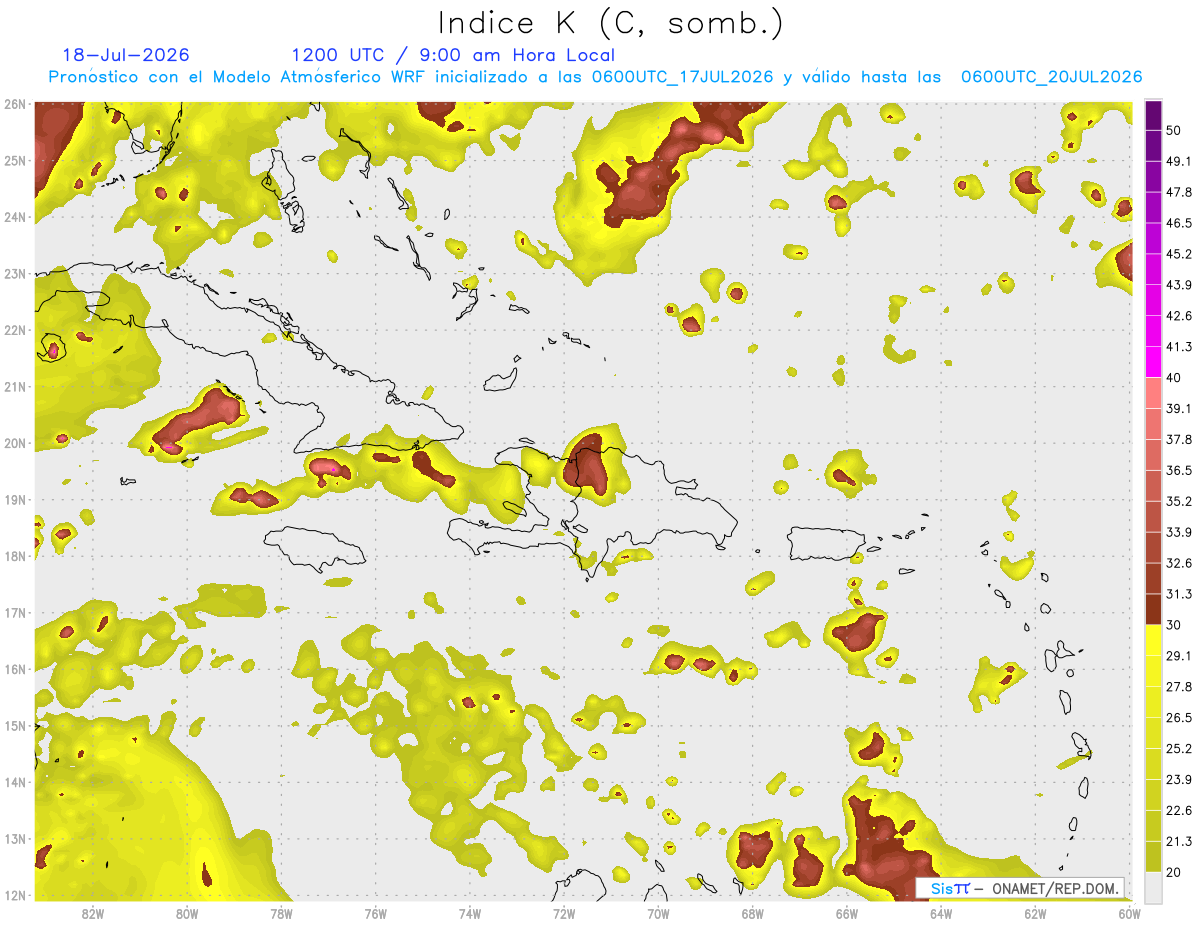
Task: Click colorbar value '27.8'
Action: tap(1180, 687)
